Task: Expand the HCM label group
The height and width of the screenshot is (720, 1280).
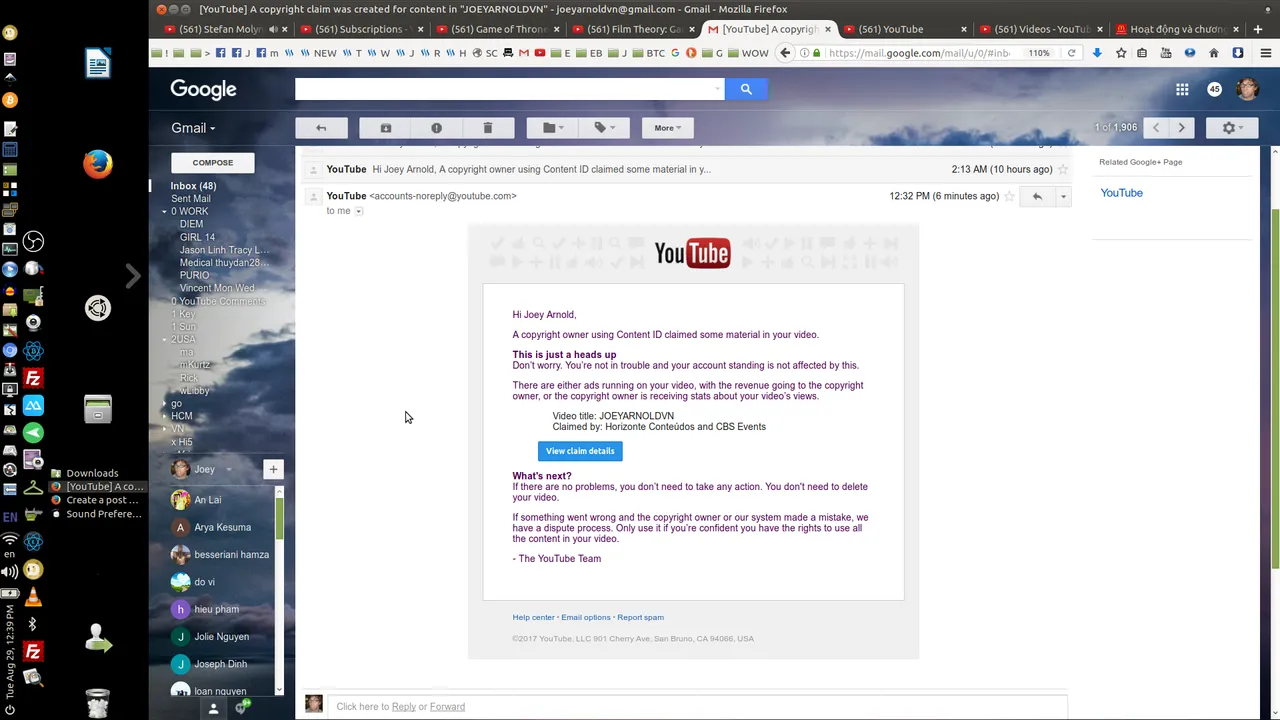Action: 165,416
